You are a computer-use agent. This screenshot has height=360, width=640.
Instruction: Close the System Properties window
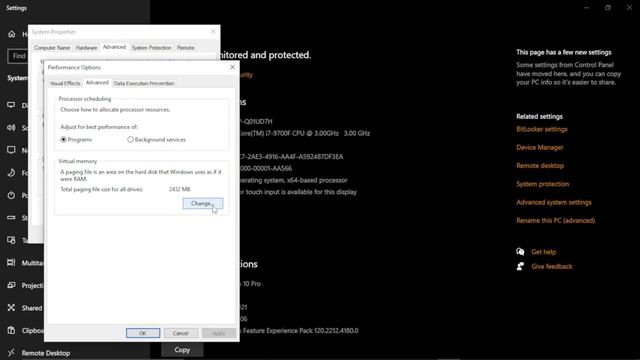(x=213, y=31)
